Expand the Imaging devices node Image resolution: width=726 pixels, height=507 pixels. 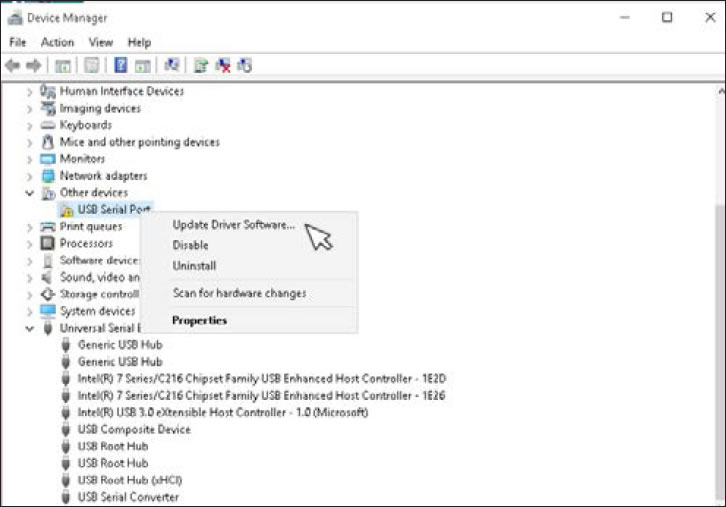pos(29,109)
